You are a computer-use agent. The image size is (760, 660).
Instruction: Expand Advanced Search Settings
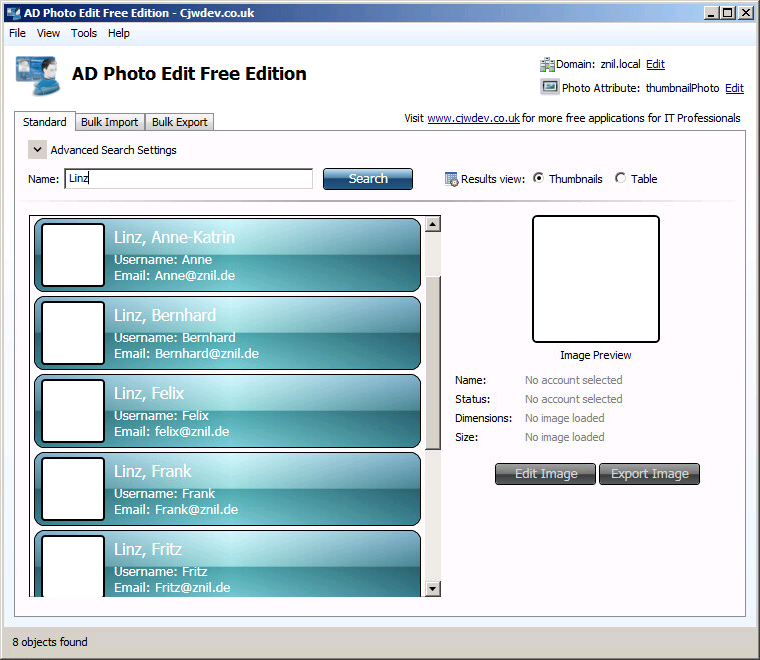[37, 150]
